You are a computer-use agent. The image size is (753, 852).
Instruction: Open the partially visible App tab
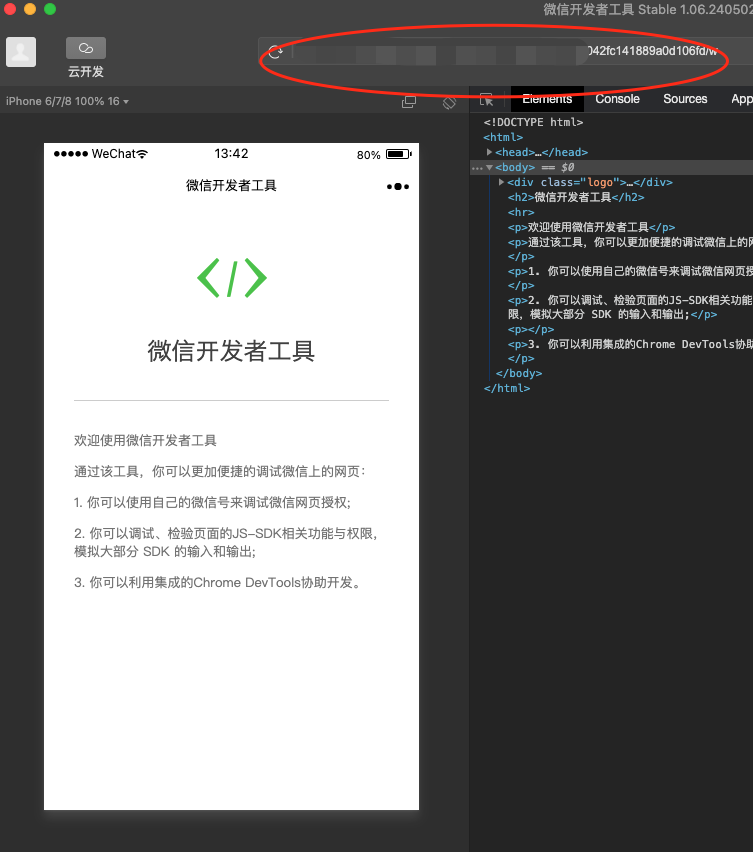(742, 99)
